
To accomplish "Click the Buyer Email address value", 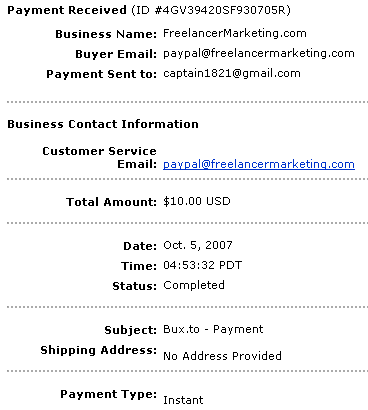I will [259, 54].
